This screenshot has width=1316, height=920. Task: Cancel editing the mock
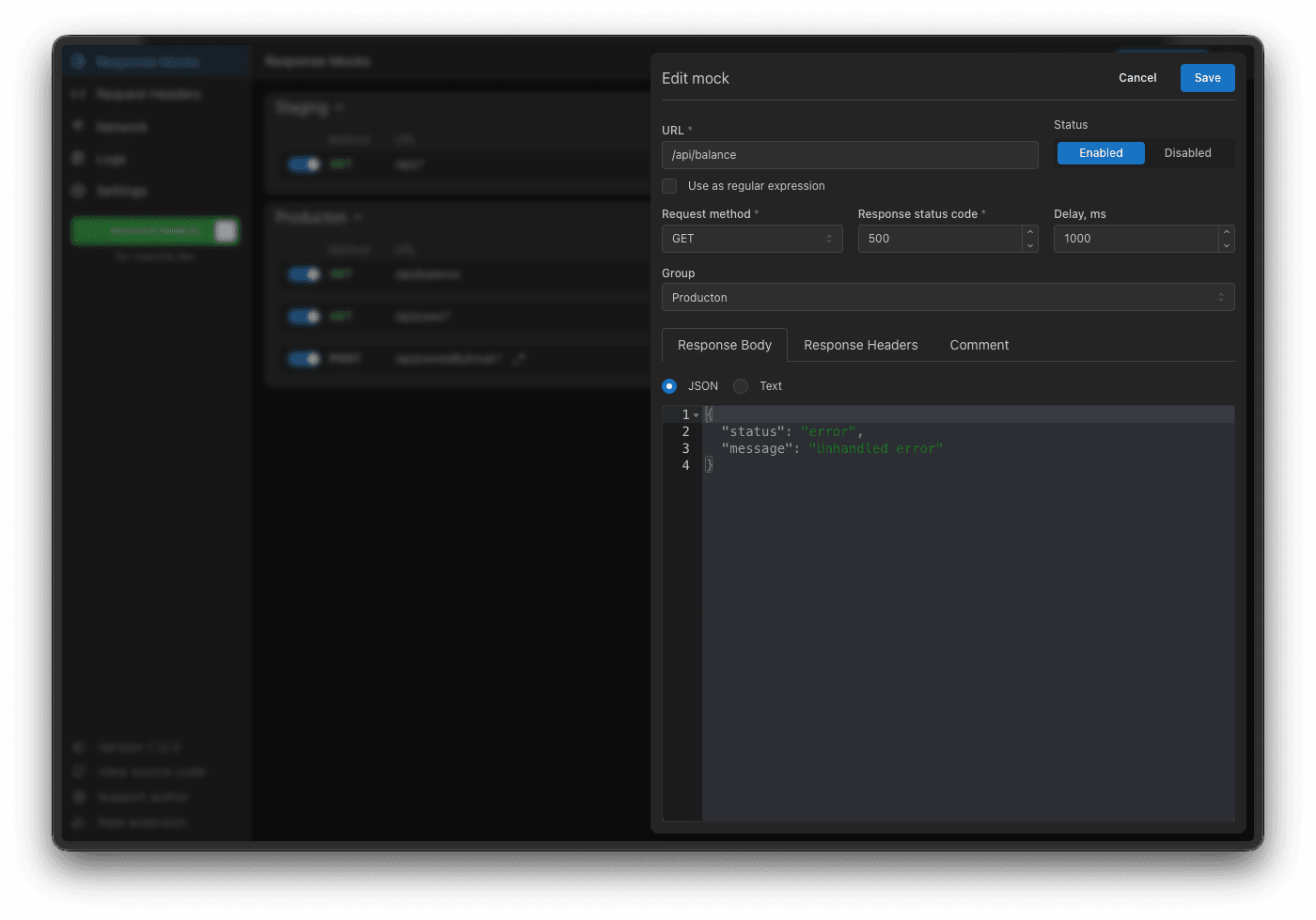coord(1137,78)
